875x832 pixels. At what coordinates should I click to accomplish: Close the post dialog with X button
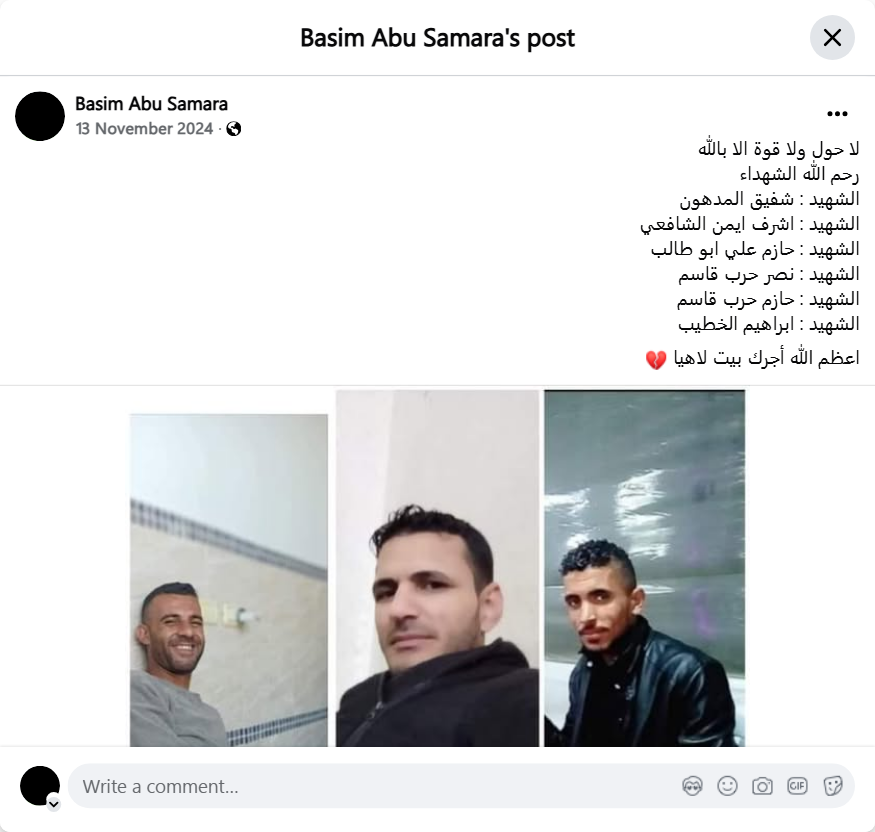[x=832, y=38]
